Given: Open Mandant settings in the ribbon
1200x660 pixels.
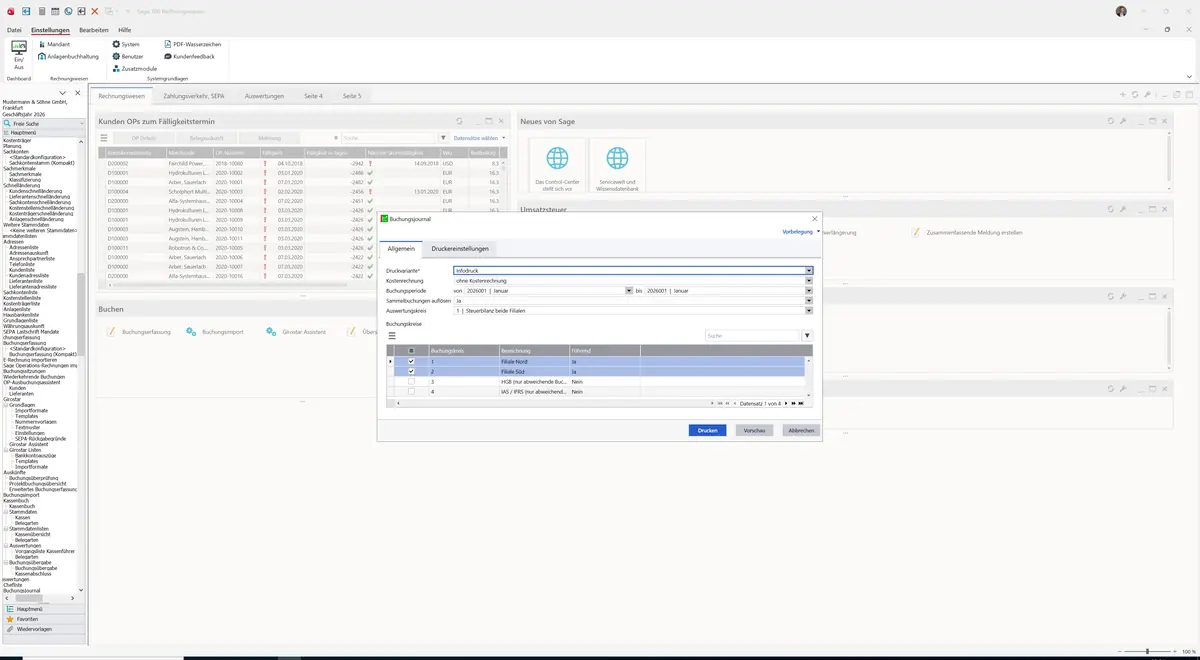Looking at the screenshot, I should [53, 44].
